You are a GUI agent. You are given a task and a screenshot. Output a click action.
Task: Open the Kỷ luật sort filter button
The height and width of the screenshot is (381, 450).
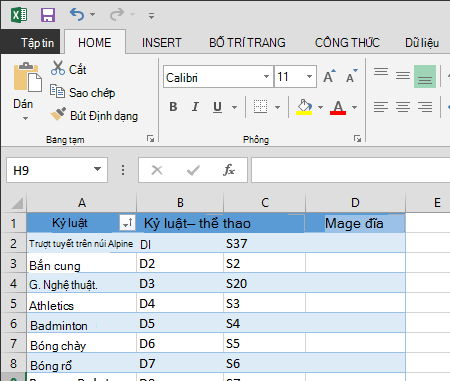pos(128,222)
